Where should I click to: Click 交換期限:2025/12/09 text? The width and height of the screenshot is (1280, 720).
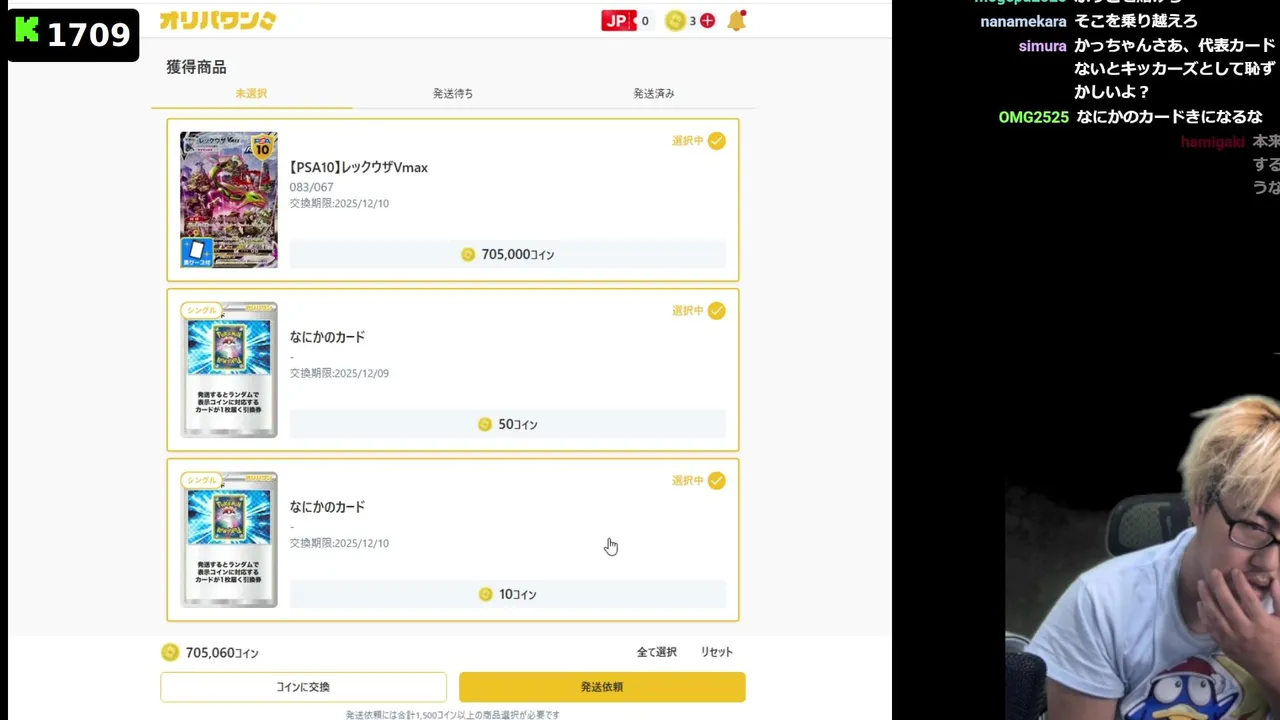point(340,373)
